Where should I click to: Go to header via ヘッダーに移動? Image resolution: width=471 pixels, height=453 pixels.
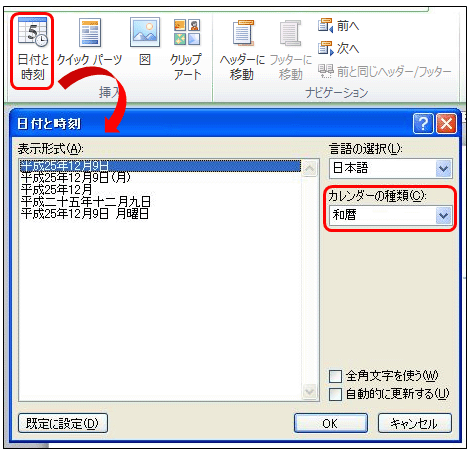coord(242,50)
